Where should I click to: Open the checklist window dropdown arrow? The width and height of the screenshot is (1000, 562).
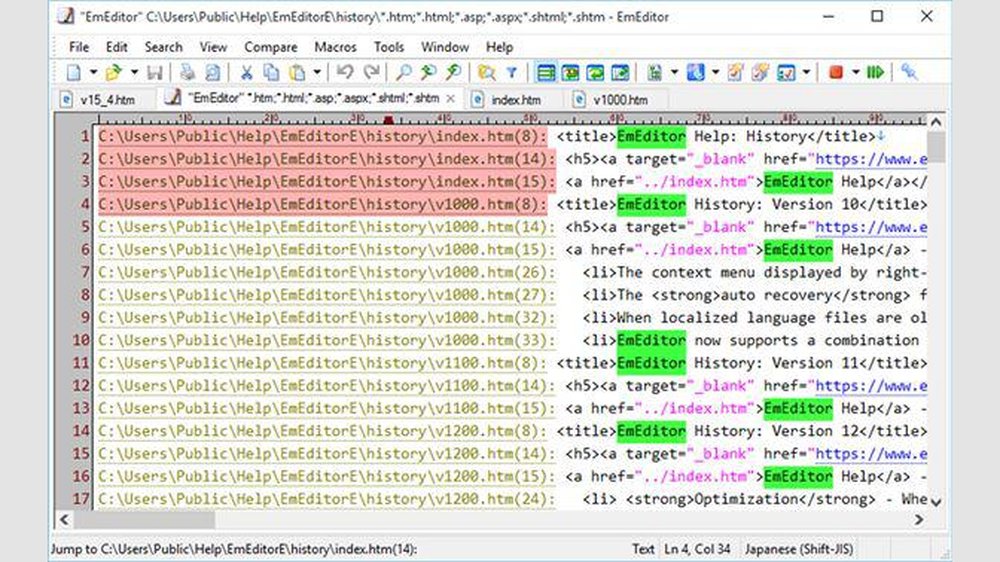(x=806, y=73)
